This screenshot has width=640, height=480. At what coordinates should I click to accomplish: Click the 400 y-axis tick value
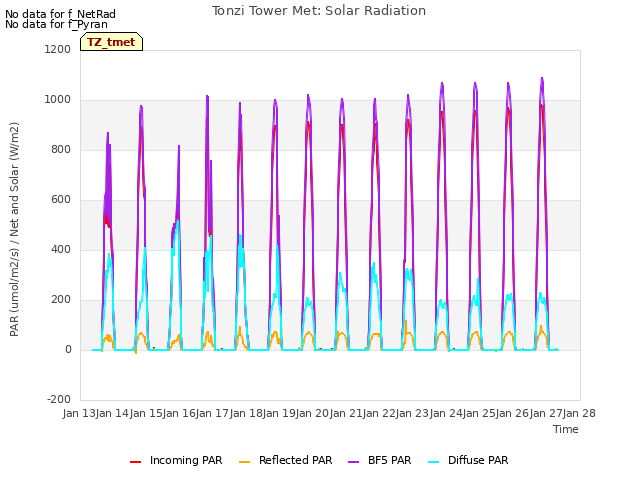(x=61, y=249)
